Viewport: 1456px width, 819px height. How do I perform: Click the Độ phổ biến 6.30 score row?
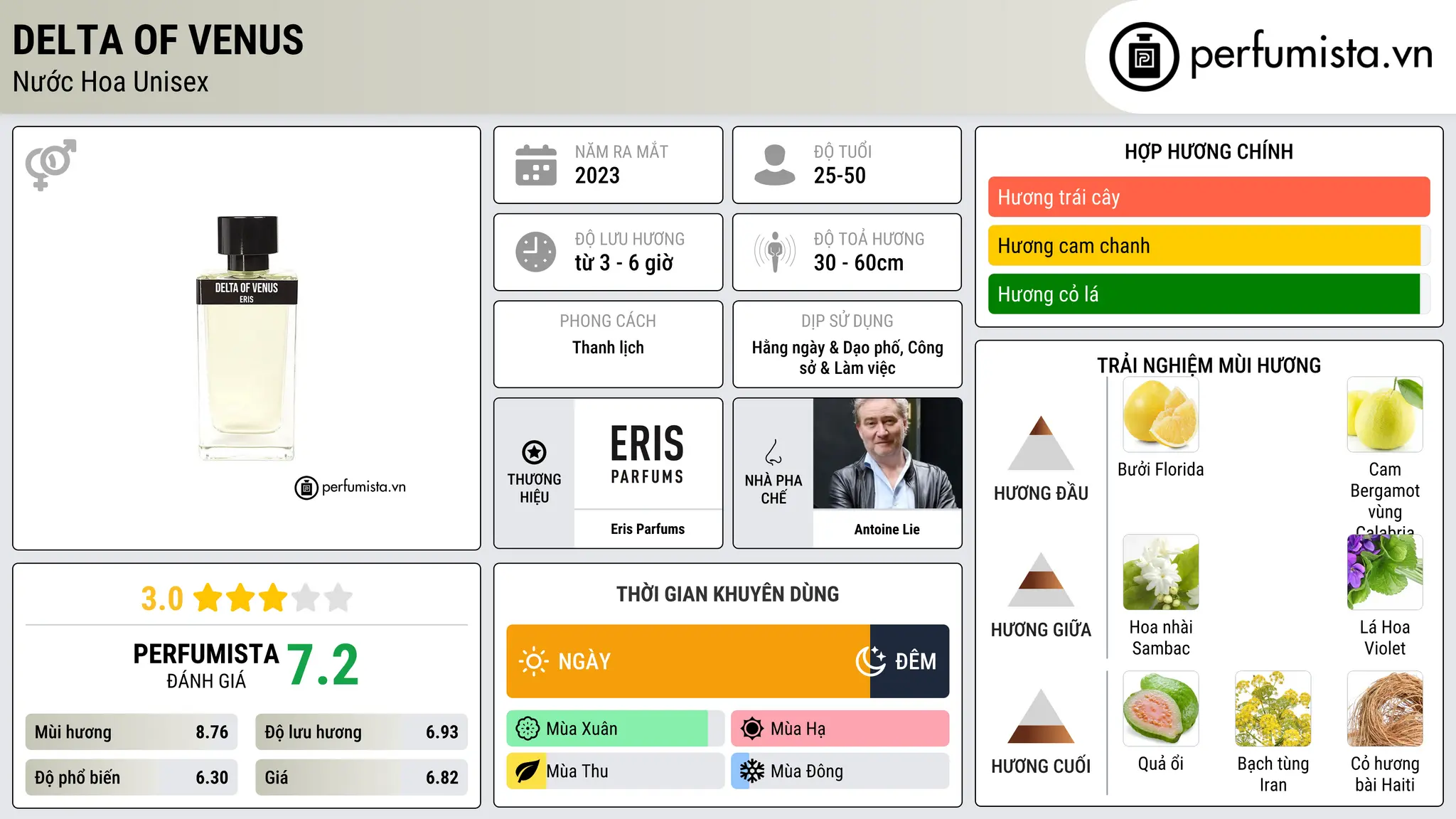[132, 777]
